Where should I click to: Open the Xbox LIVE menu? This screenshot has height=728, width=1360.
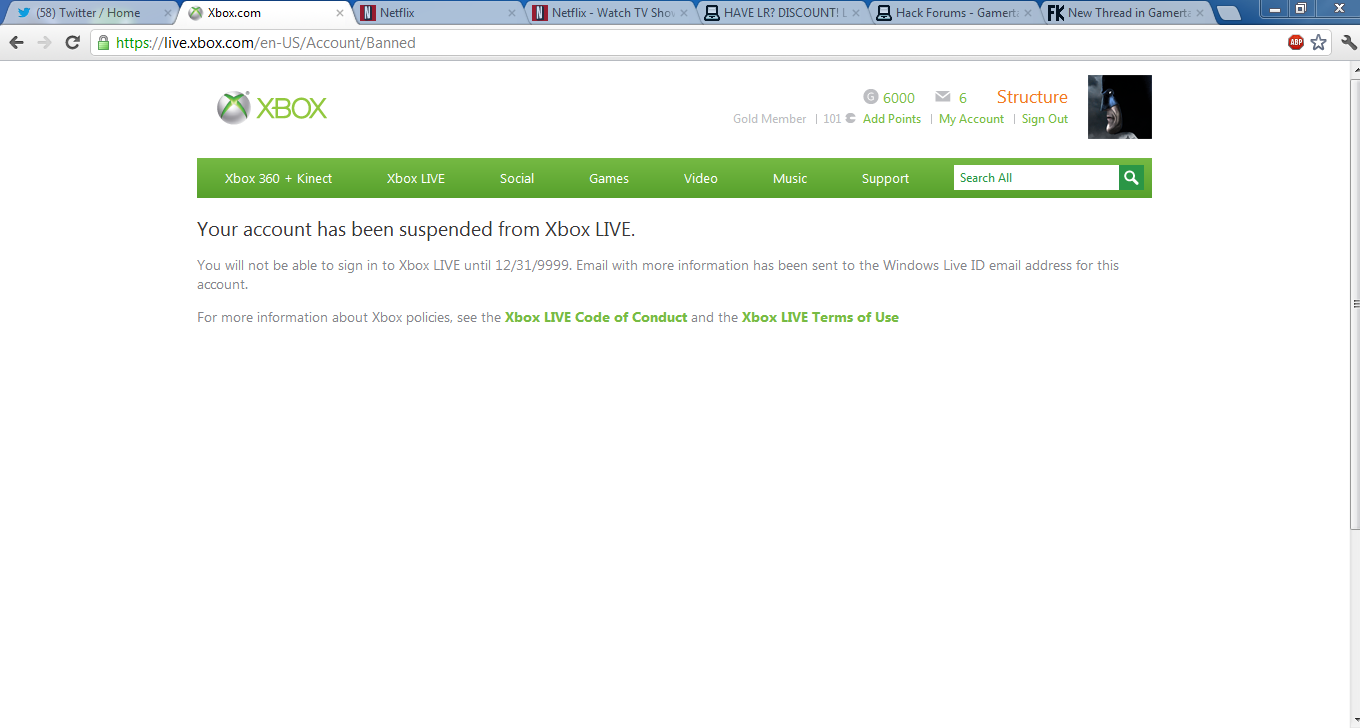416,178
